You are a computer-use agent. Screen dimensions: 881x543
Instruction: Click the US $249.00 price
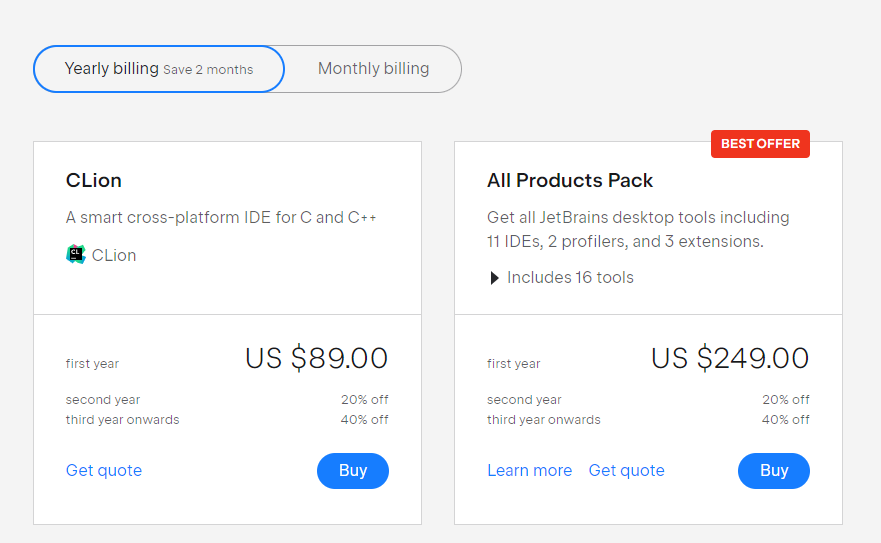point(730,358)
